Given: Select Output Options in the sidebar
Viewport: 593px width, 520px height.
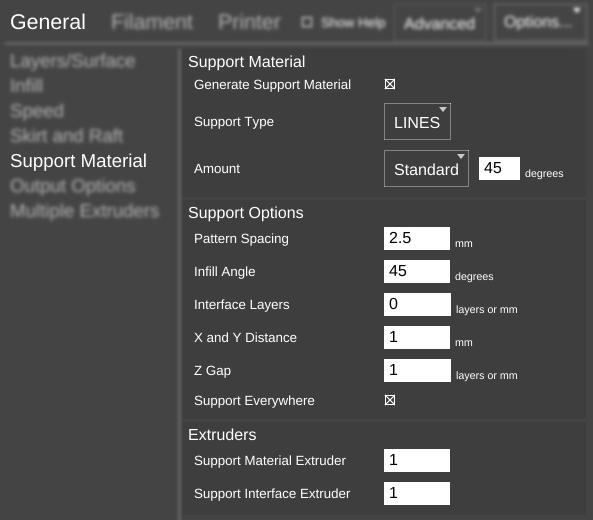Looking at the screenshot, I should coord(73,186).
